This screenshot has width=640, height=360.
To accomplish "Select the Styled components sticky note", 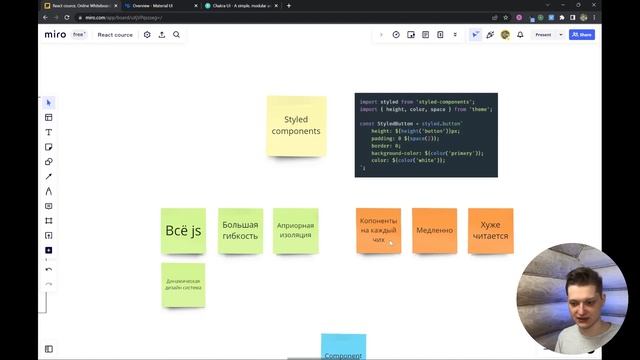I will pos(296,126).
